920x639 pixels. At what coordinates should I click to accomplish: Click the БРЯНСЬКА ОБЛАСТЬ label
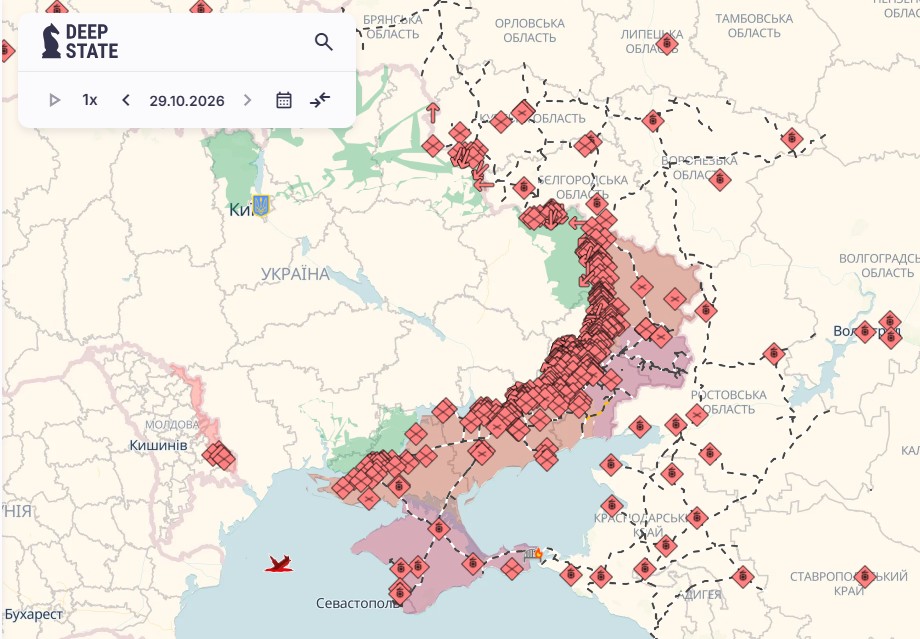(x=393, y=27)
